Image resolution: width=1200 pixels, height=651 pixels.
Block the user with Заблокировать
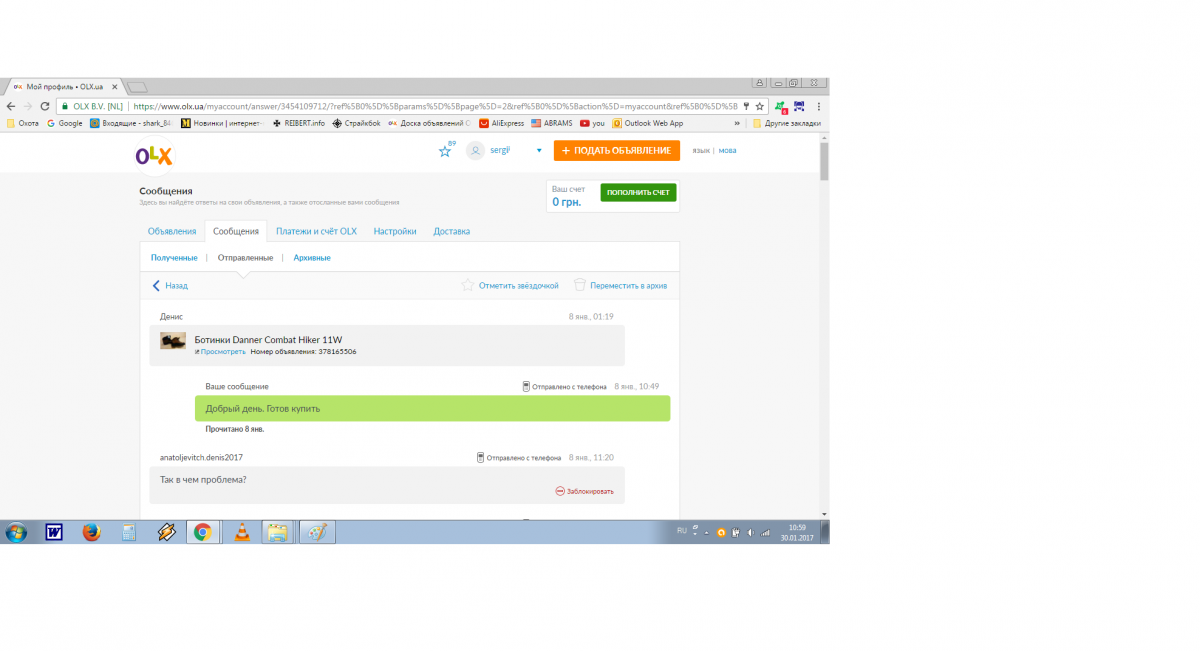coord(585,491)
